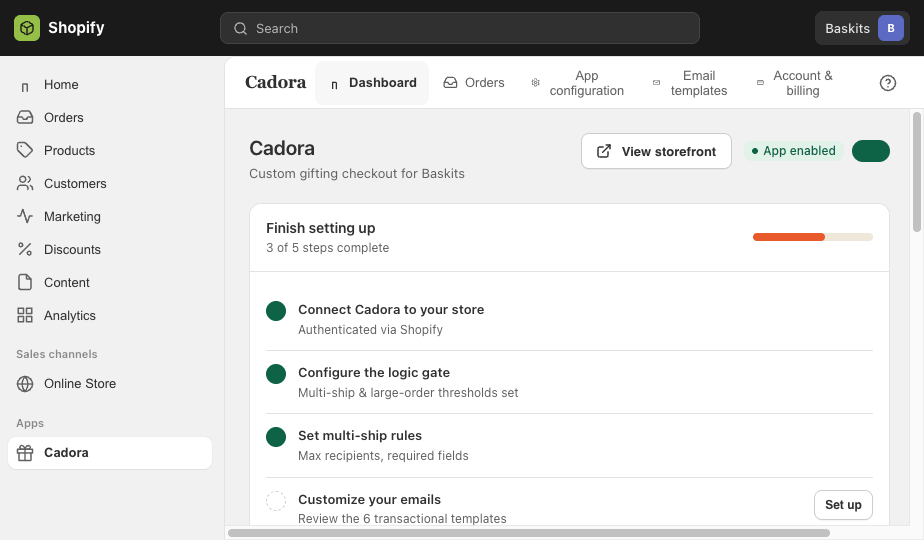Click the Set multi-ship rules completed circle

[276, 437]
